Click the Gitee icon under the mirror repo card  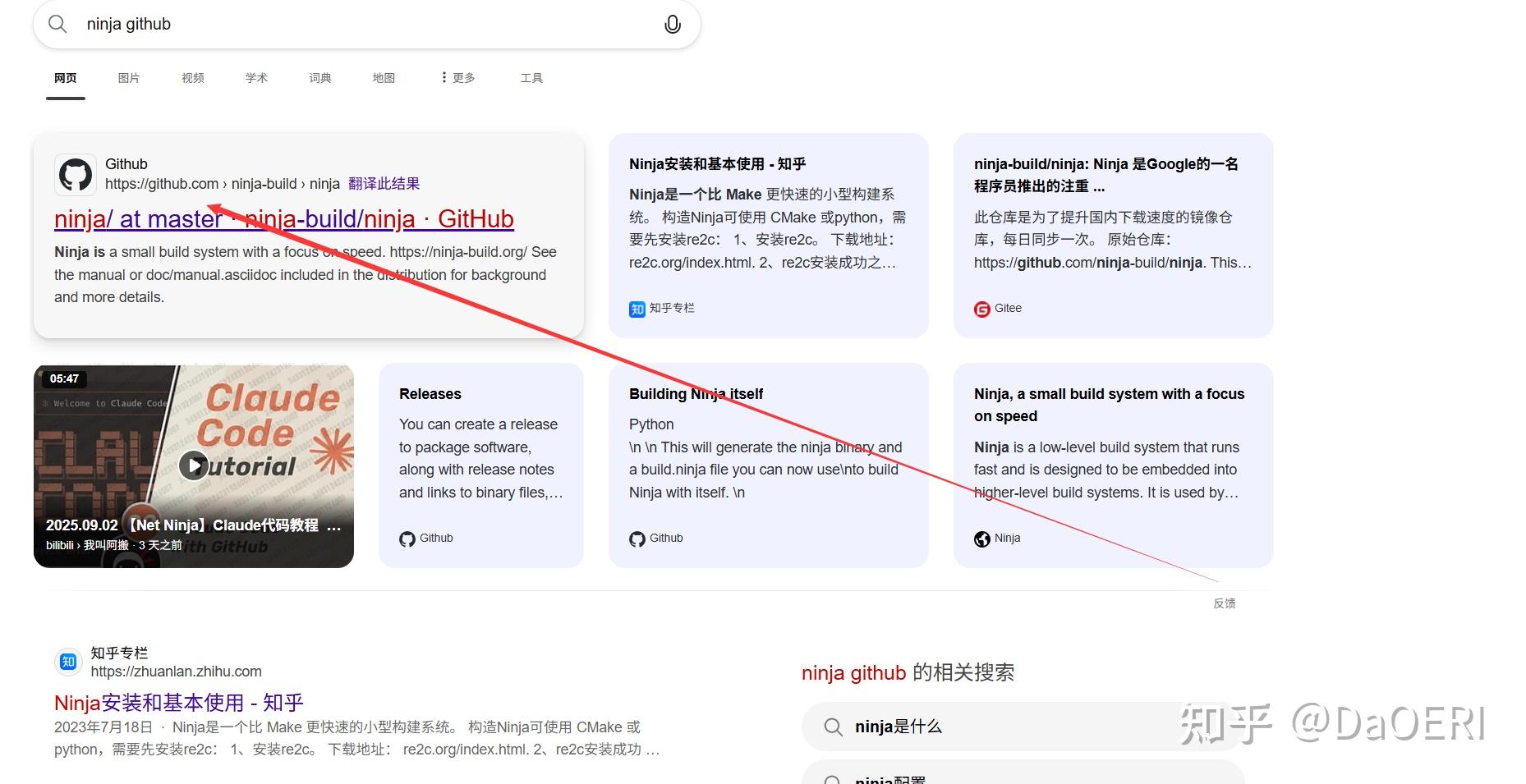pyautogui.click(x=981, y=309)
